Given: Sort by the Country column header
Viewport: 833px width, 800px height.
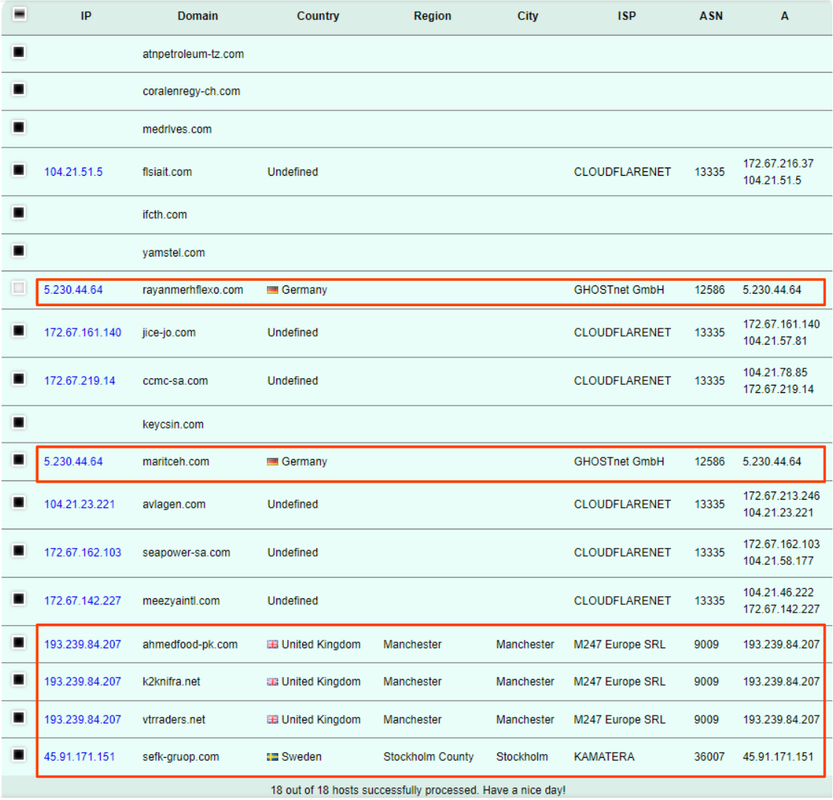Looking at the screenshot, I should (x=318, y=16).
